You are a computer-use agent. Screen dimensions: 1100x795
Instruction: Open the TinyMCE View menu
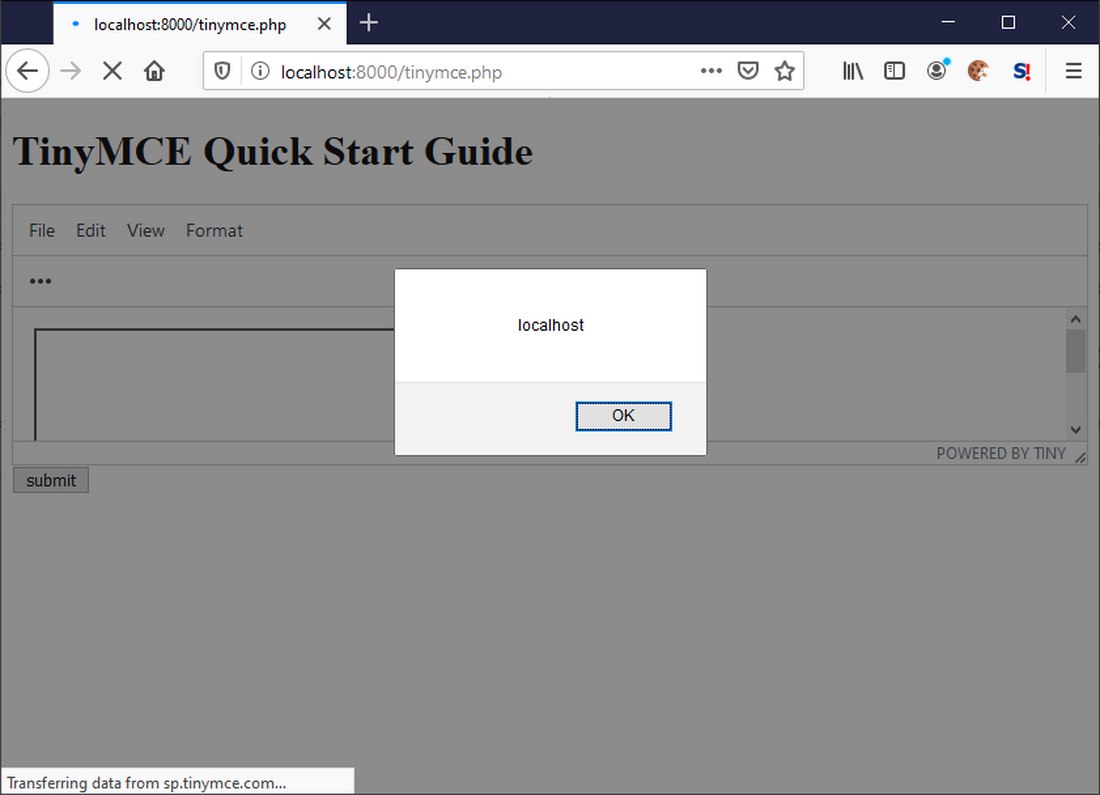click(x=145, y=231)
